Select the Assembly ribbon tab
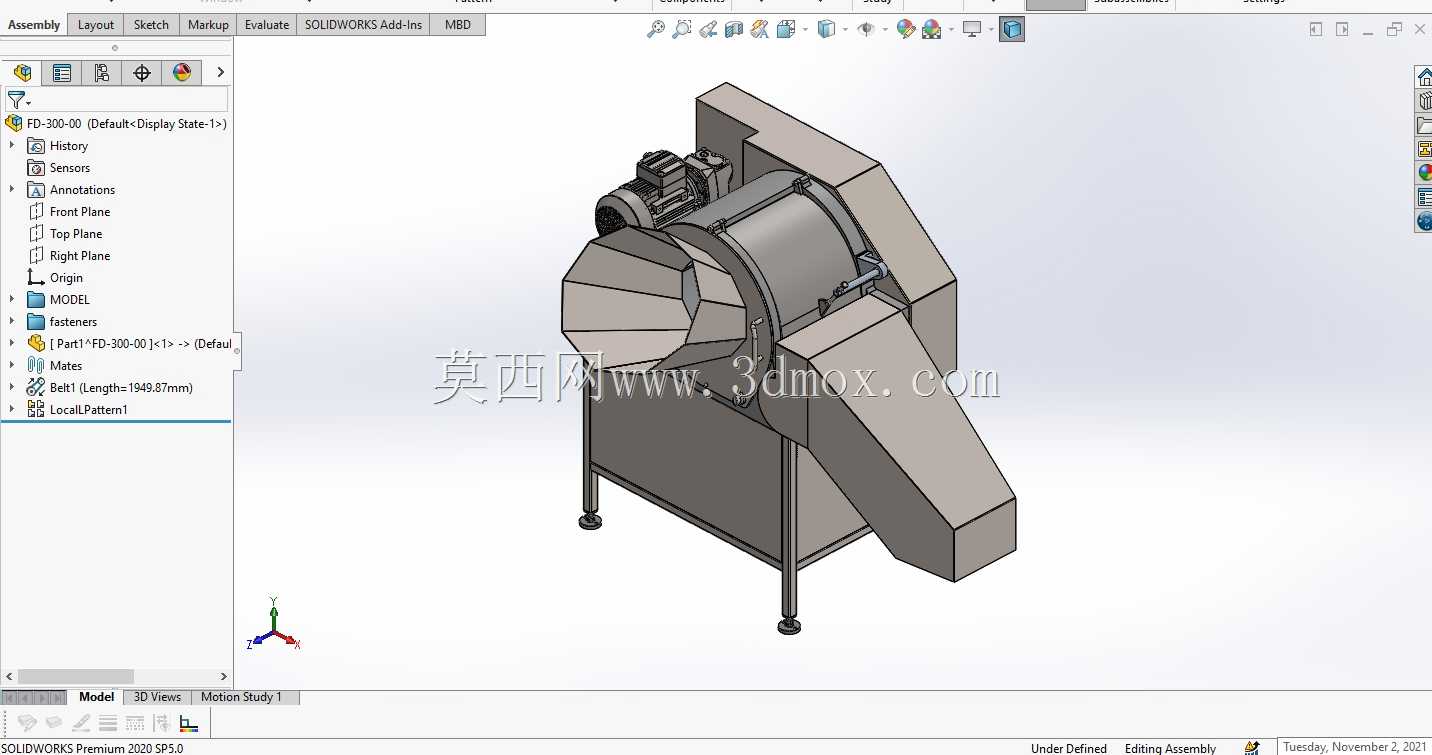The image size is (1432, 755). [x=34, y=25]
